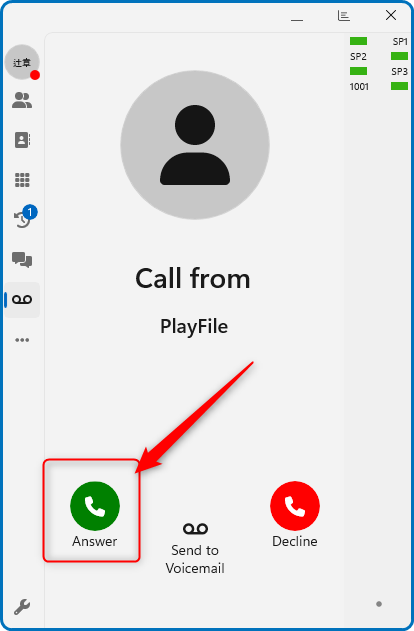Open call history with badge 1
Screen dimensions: 414x631
pyautogui.click(x=24, y=218)
